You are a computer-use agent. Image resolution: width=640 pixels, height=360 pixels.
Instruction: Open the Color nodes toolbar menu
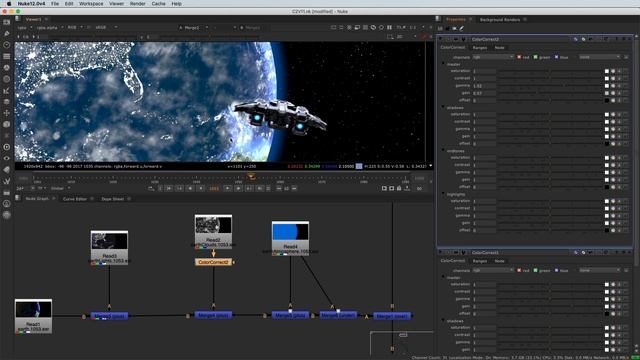(7, 68)
